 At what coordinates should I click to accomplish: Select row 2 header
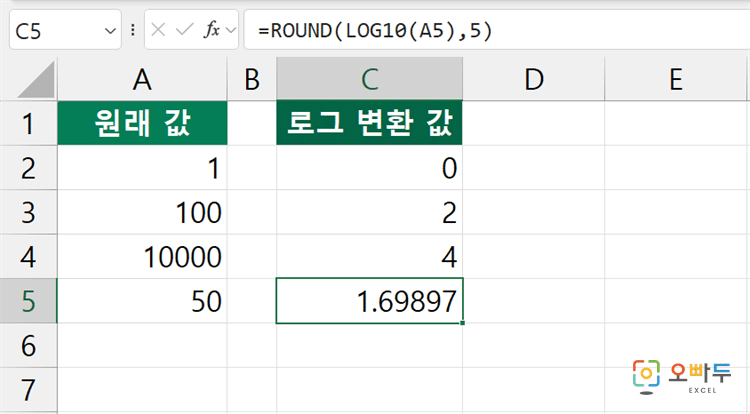click(28, 168)
